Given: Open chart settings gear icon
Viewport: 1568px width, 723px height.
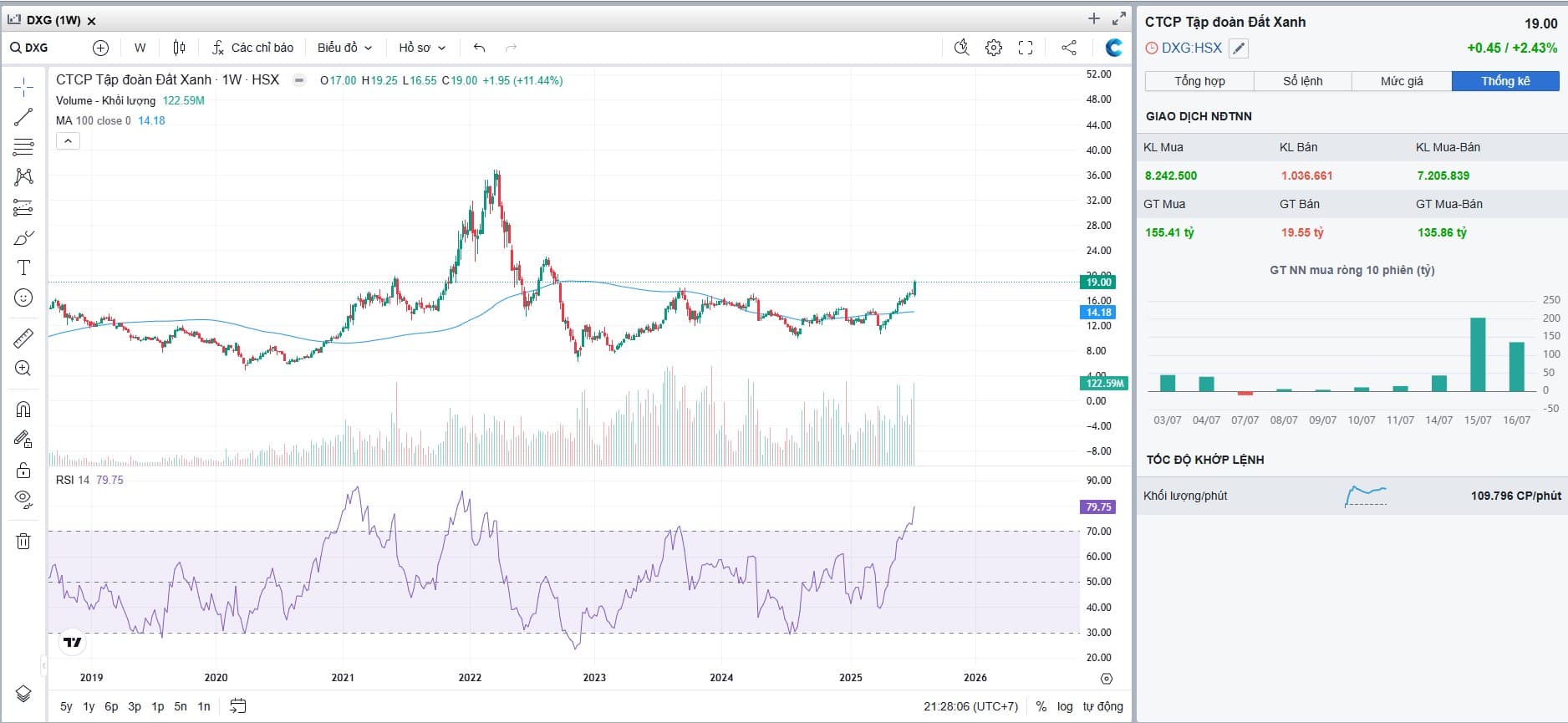Looking at the screenshot, I should pyautogui.click(x=993, y=48).
